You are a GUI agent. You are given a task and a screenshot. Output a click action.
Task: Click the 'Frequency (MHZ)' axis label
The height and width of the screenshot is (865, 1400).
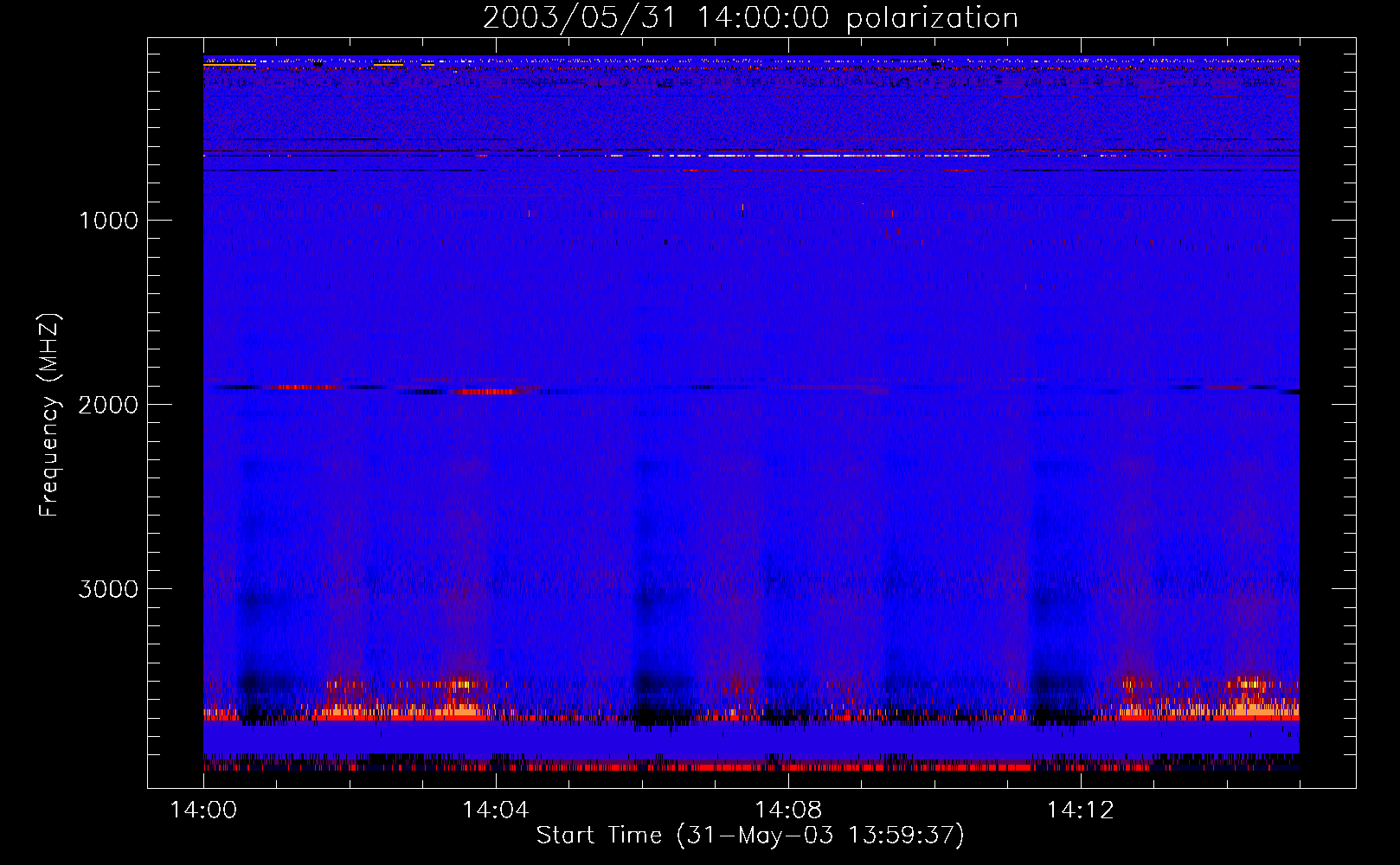pyautogui.click(x=49, y=415)
